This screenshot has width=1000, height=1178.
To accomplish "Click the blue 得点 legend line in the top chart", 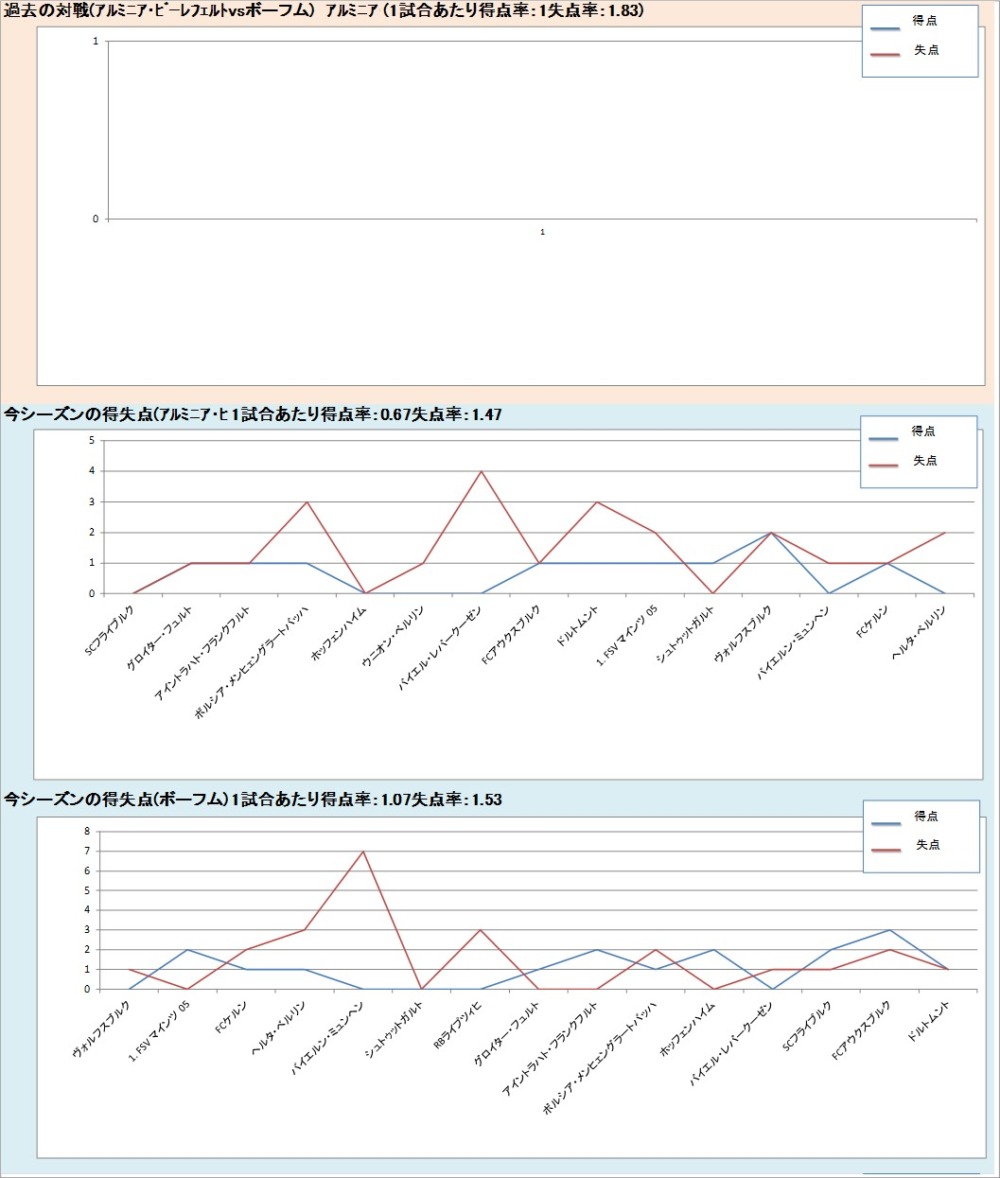I will (885, 27).
